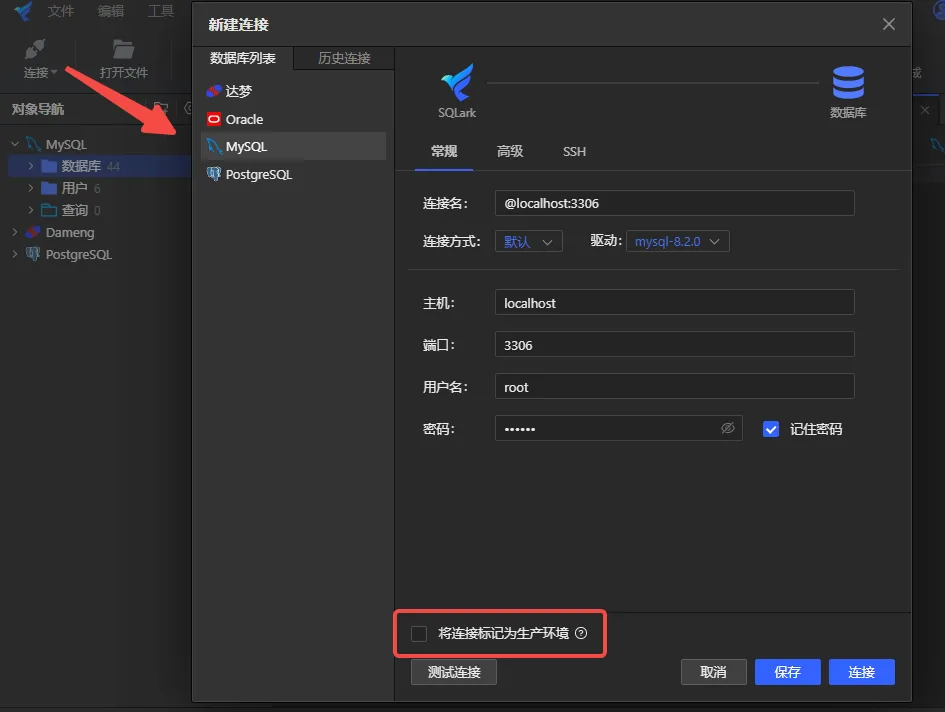Click the host field showing localhost
The image size is (945, 712).
674,303
